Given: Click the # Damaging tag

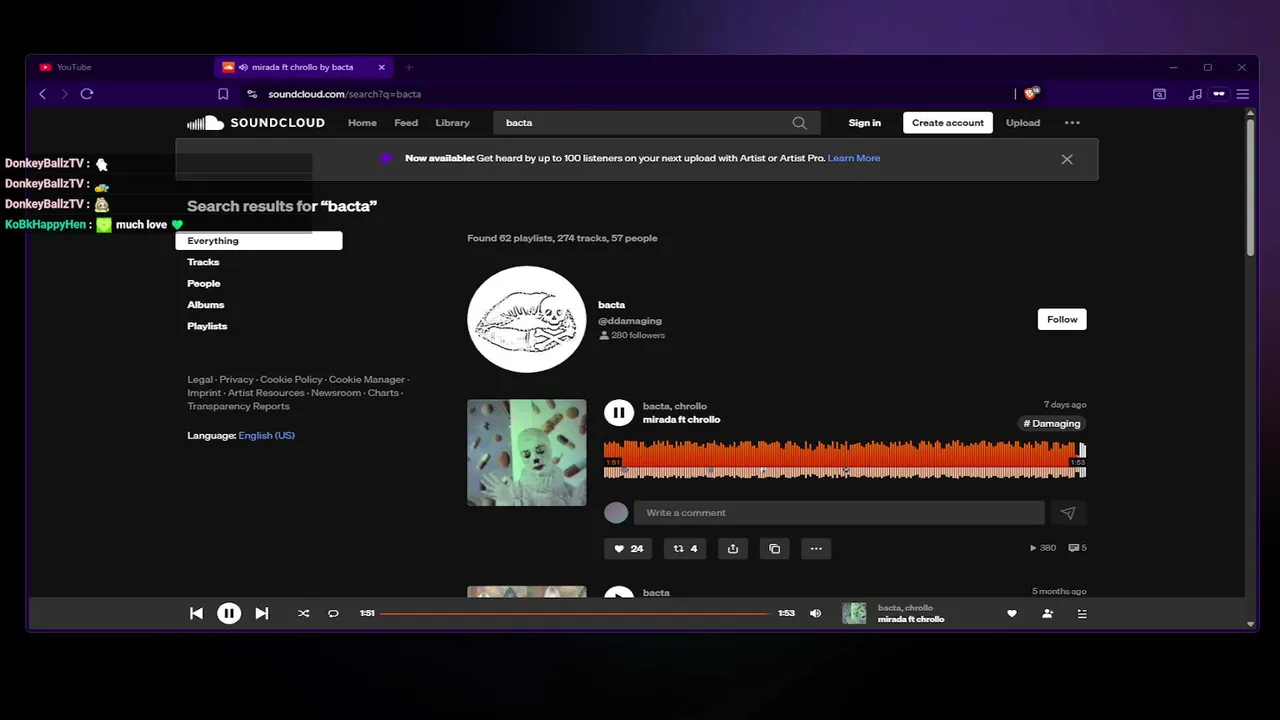Looking at the screenshot, I should click(x=1052, y=423).
